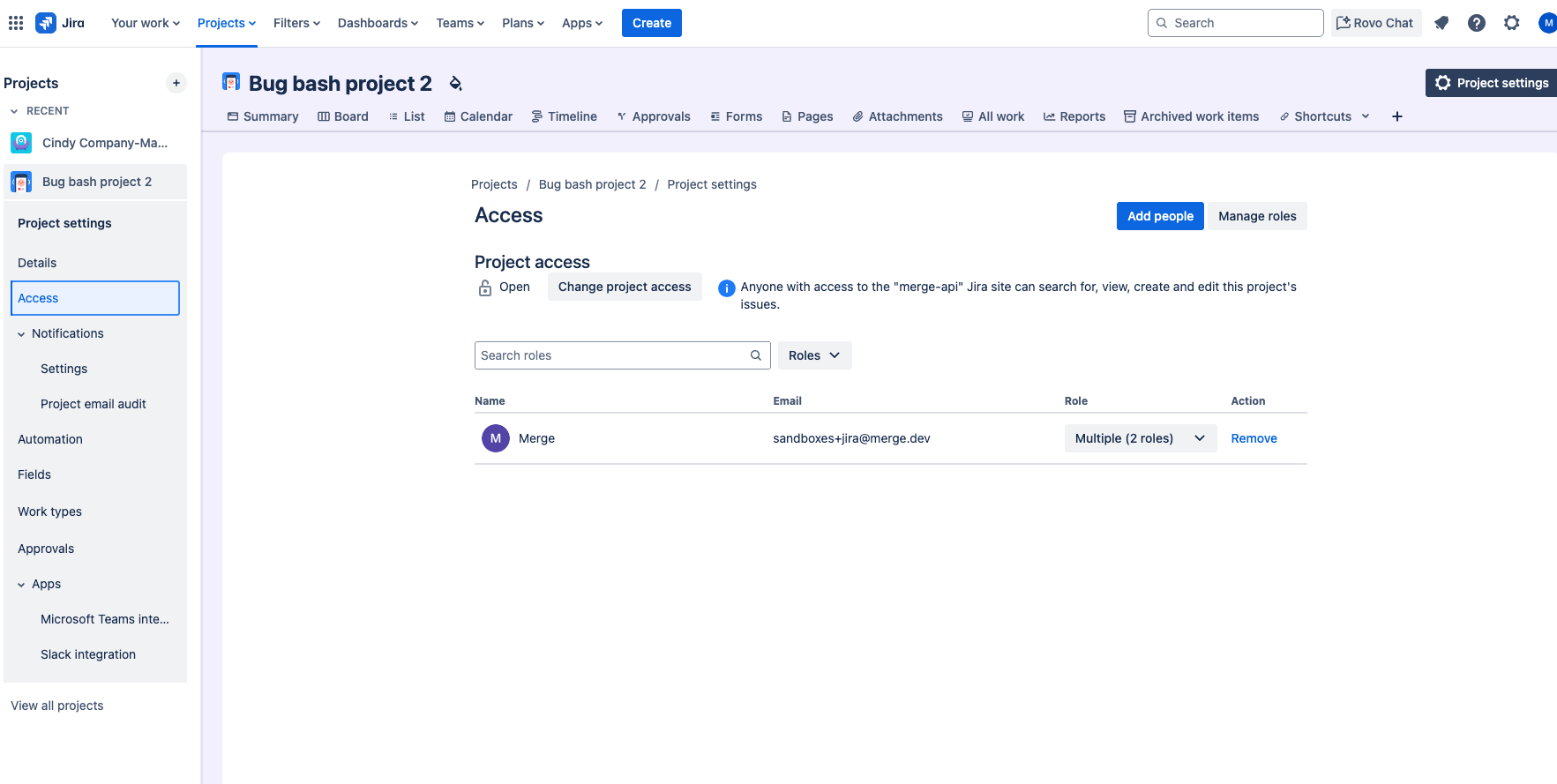1557x784 pixels.
Task: Open the Plans dropdown menu
Action: [x=523, y=23]
